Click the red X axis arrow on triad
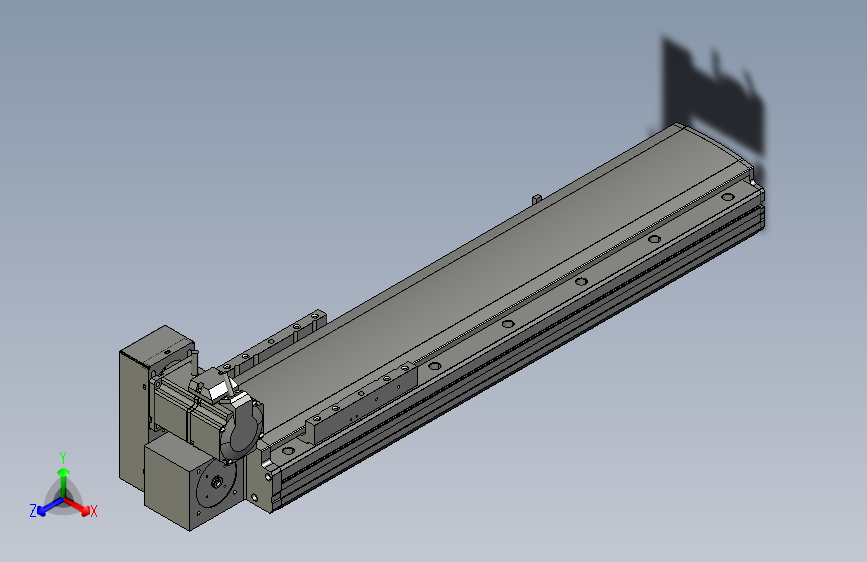 77,506
